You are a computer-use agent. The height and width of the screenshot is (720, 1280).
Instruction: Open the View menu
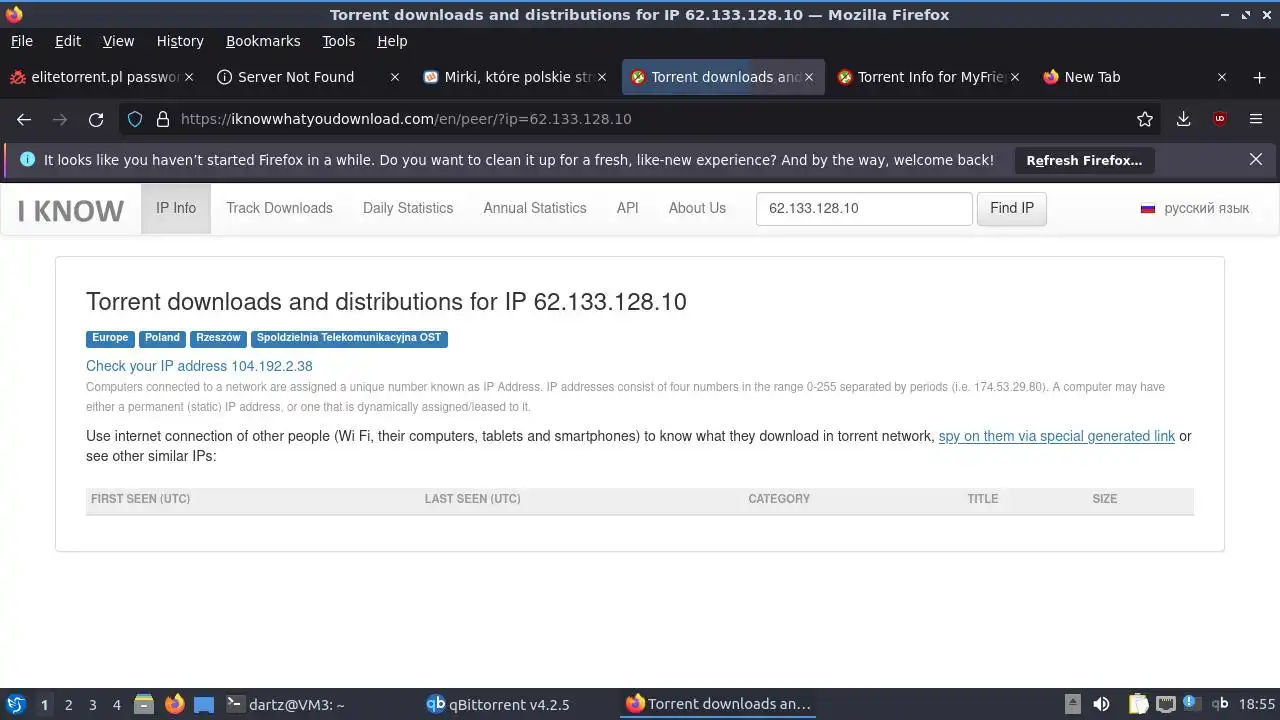118,41
